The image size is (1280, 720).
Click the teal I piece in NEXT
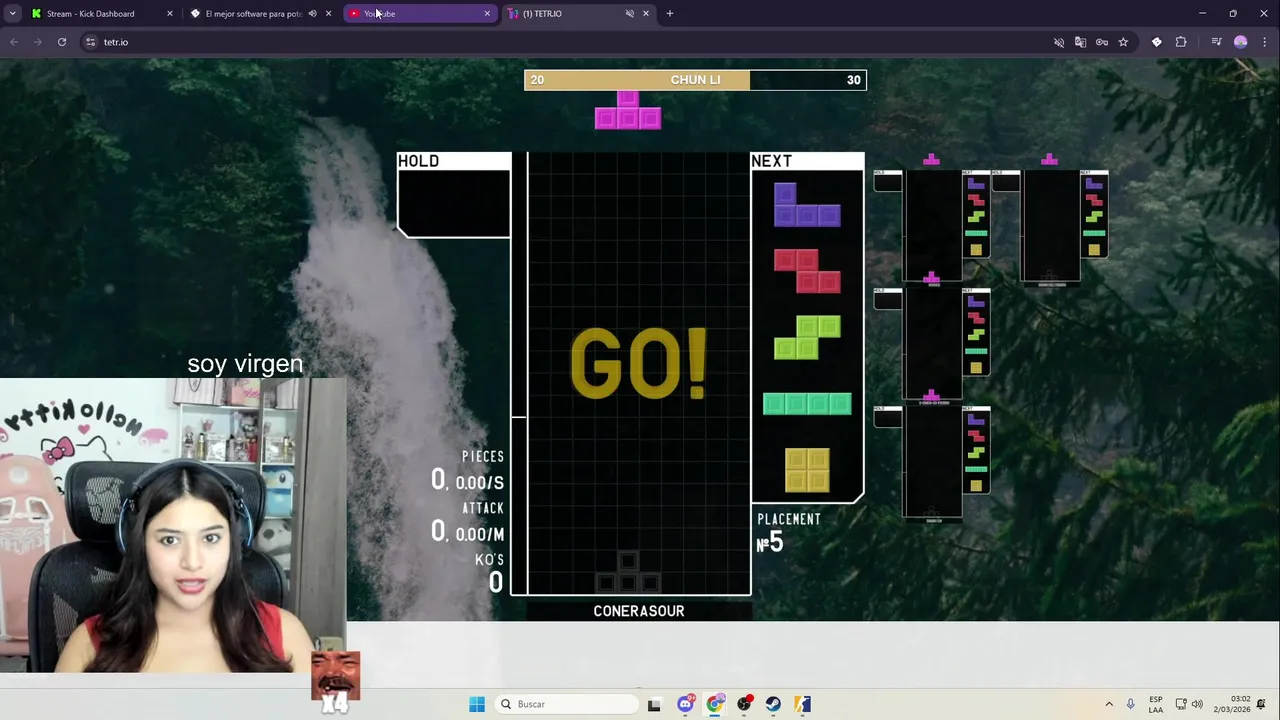[x=807, y=404]
